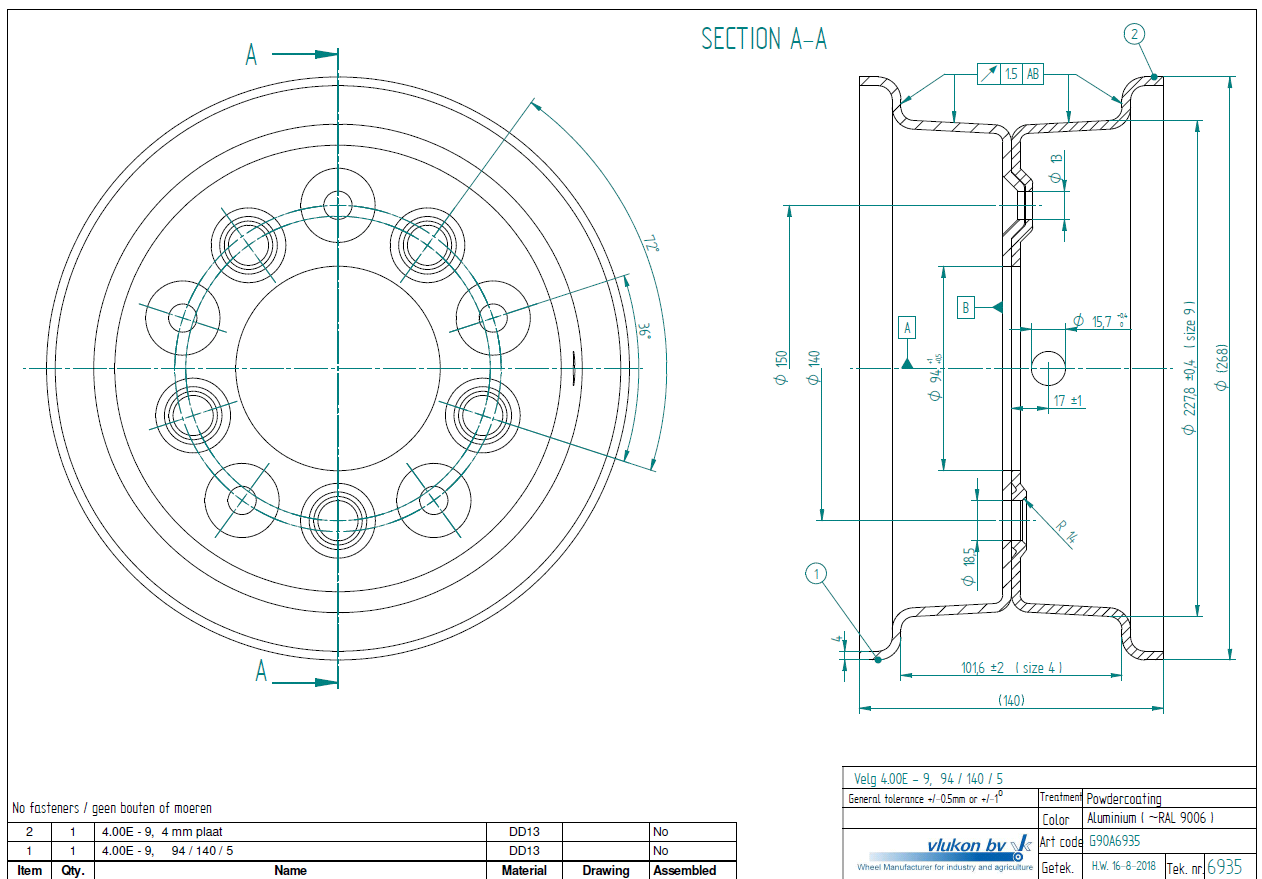Screen dimensions: 1262x879
Task: Select the R 14 radius dimension
Action: coord(1066,530)
